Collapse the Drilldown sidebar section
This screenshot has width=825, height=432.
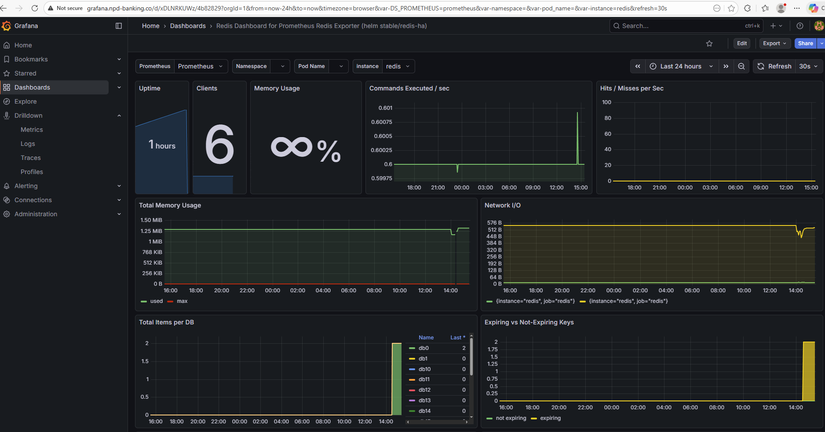pyautogui.click(x=120, y=115)
